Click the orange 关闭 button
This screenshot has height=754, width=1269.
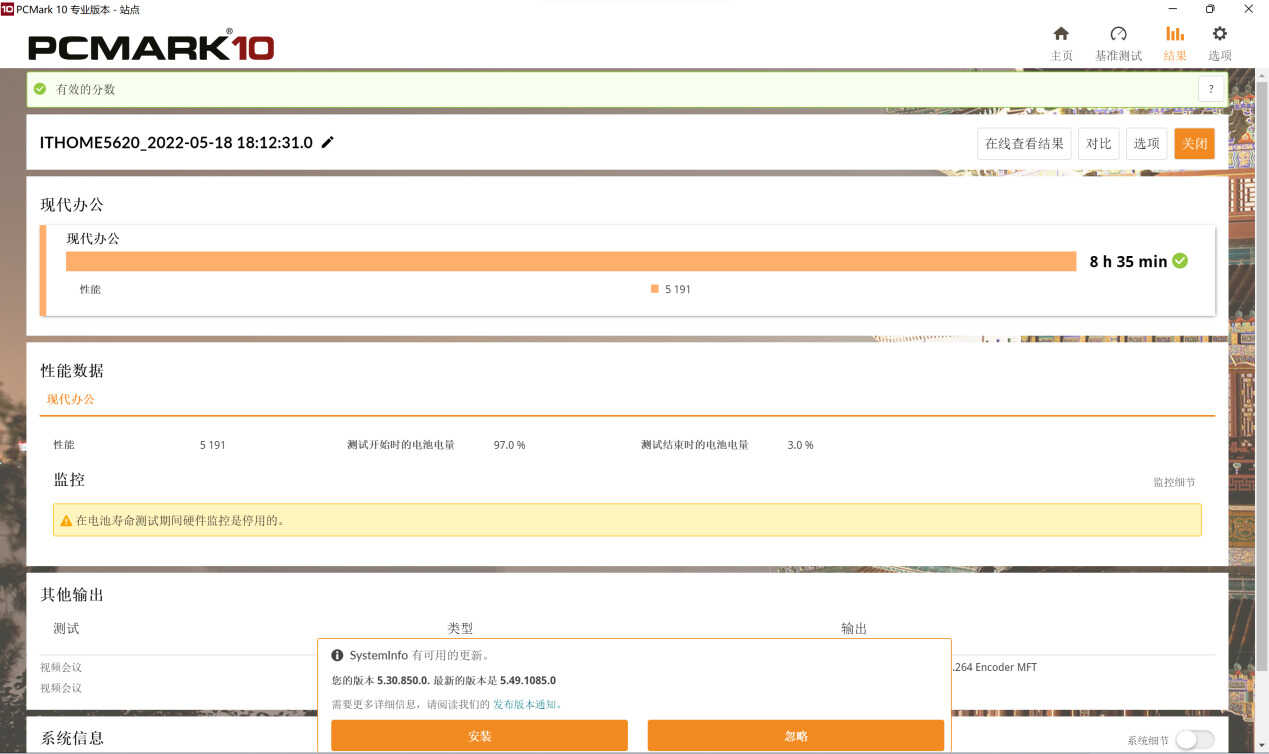point(1195,144)
